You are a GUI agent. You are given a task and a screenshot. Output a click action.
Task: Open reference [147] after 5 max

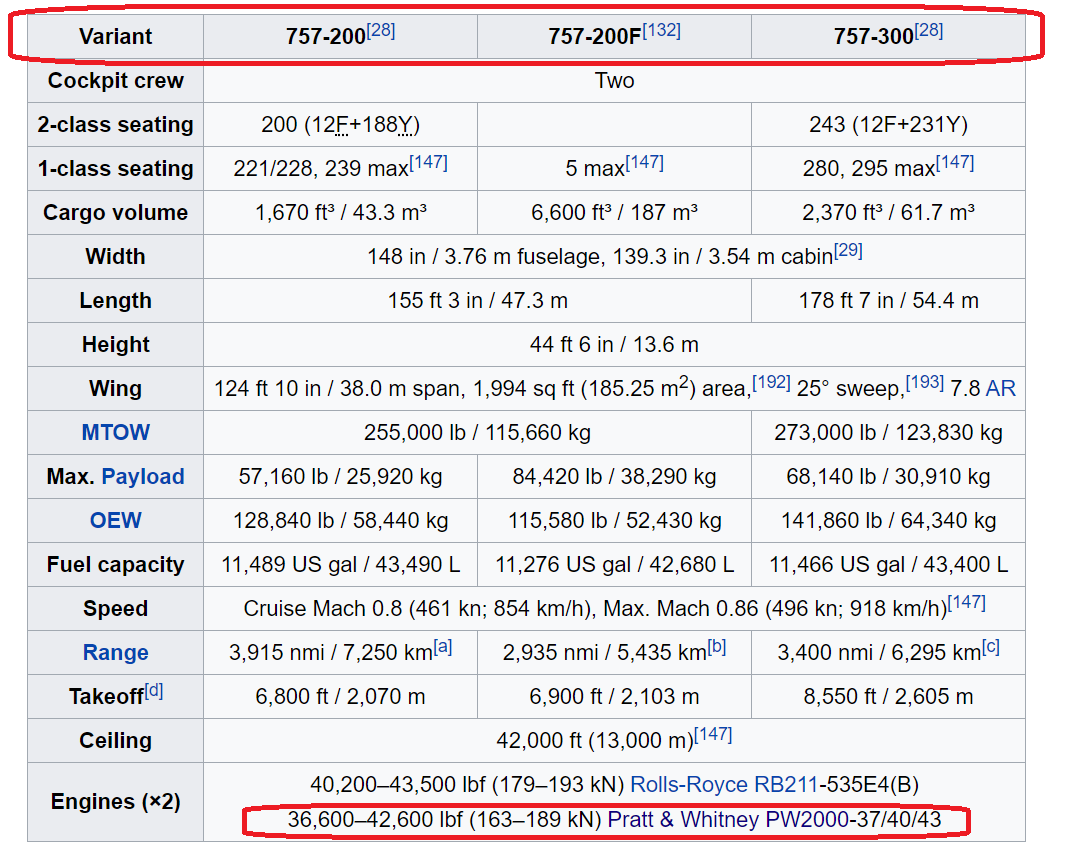coord(644,162)
